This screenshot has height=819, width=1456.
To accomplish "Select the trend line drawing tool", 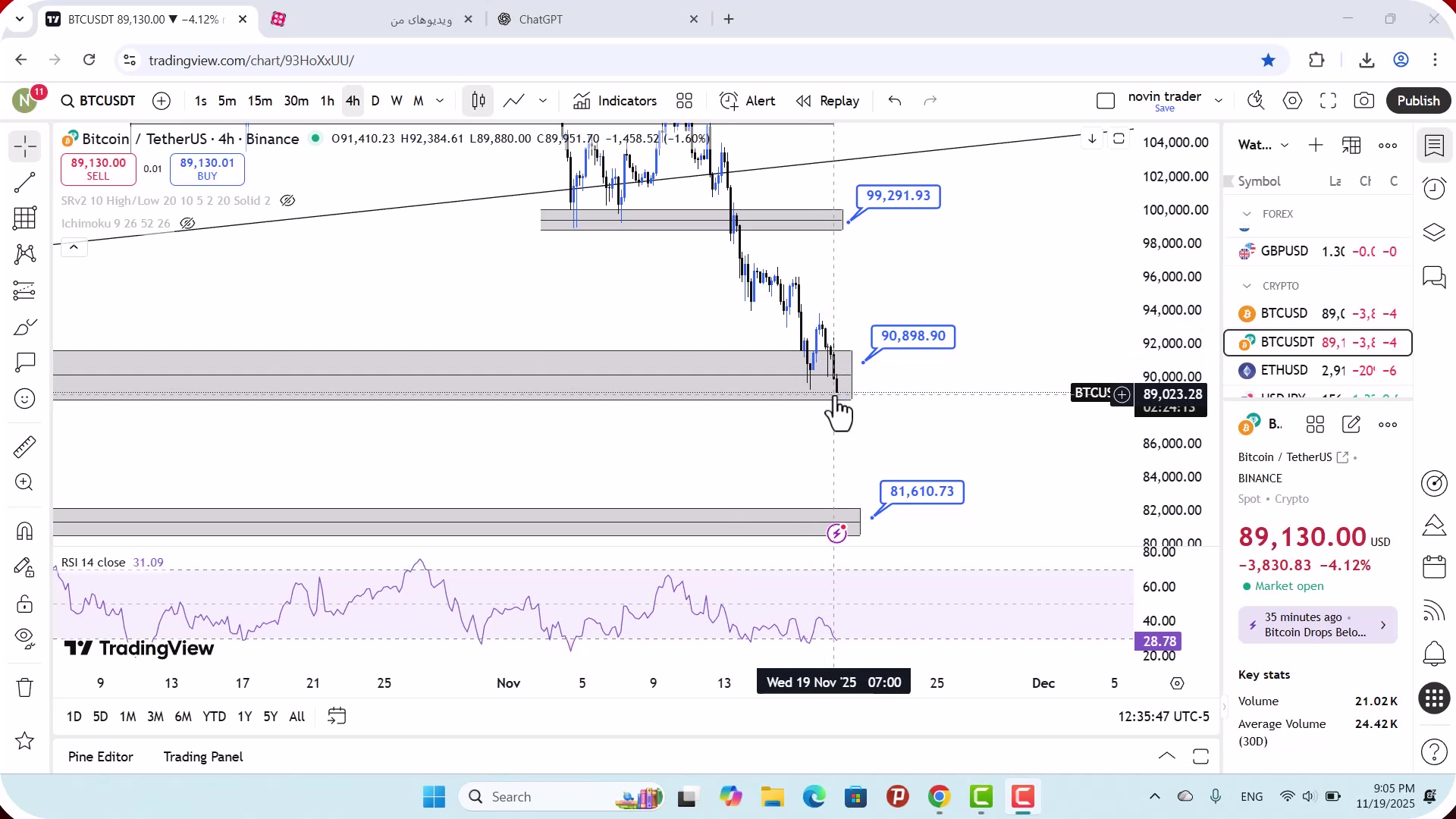I will (x=25, y=182).
